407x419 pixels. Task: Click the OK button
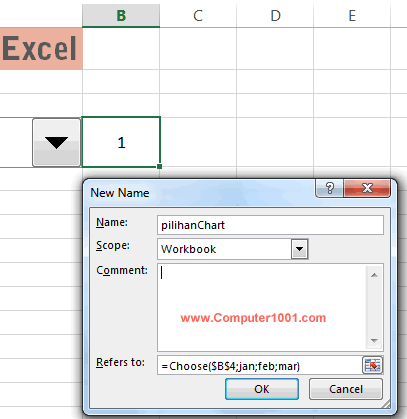[x=262, y=389]
